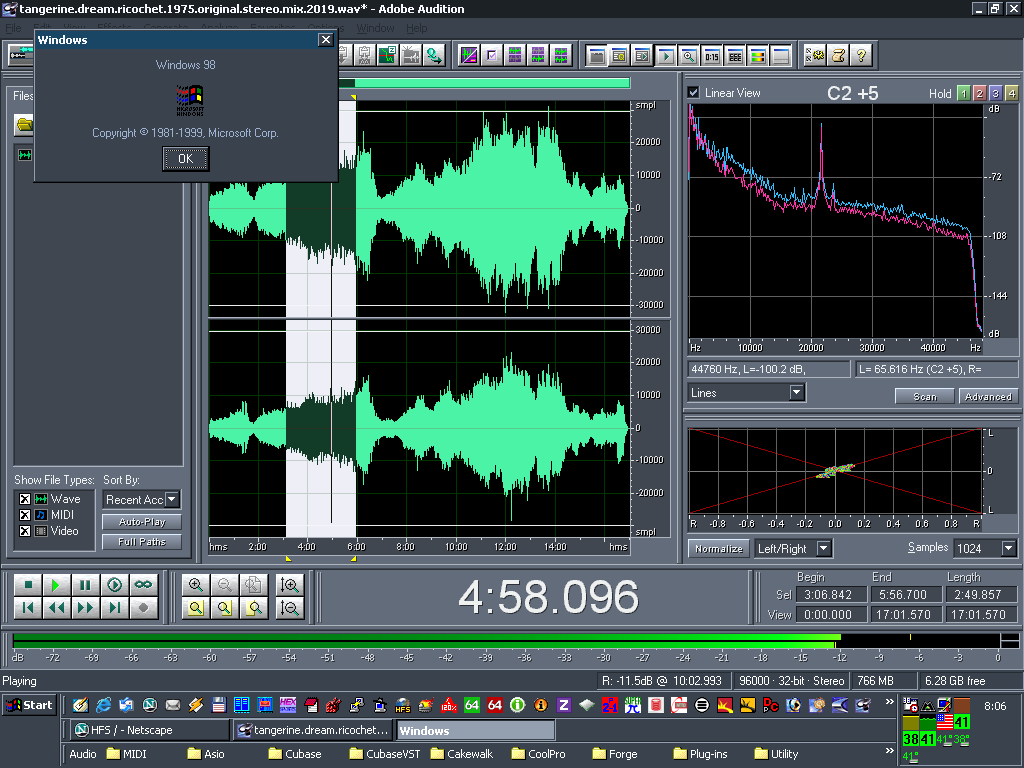Click the Fast Forward transport icon
The height and width of the screenshot is (768, 1024).
[x=86, y=607]
